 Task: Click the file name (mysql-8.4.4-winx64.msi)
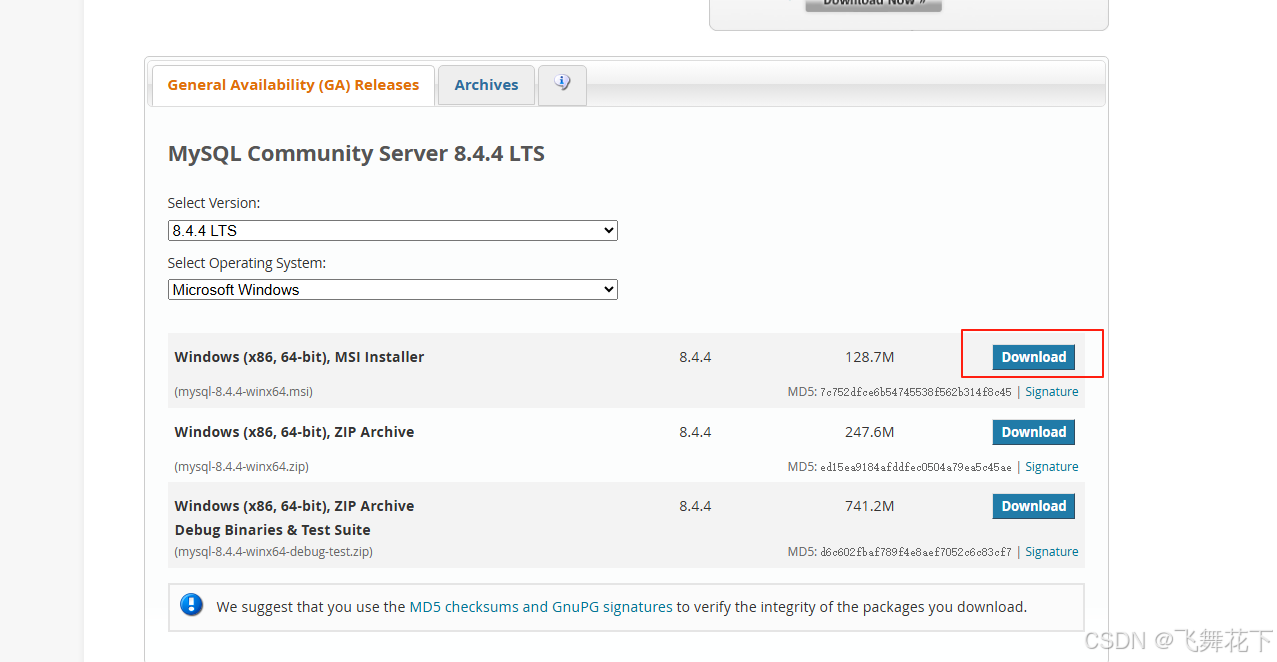coord(243,392)
